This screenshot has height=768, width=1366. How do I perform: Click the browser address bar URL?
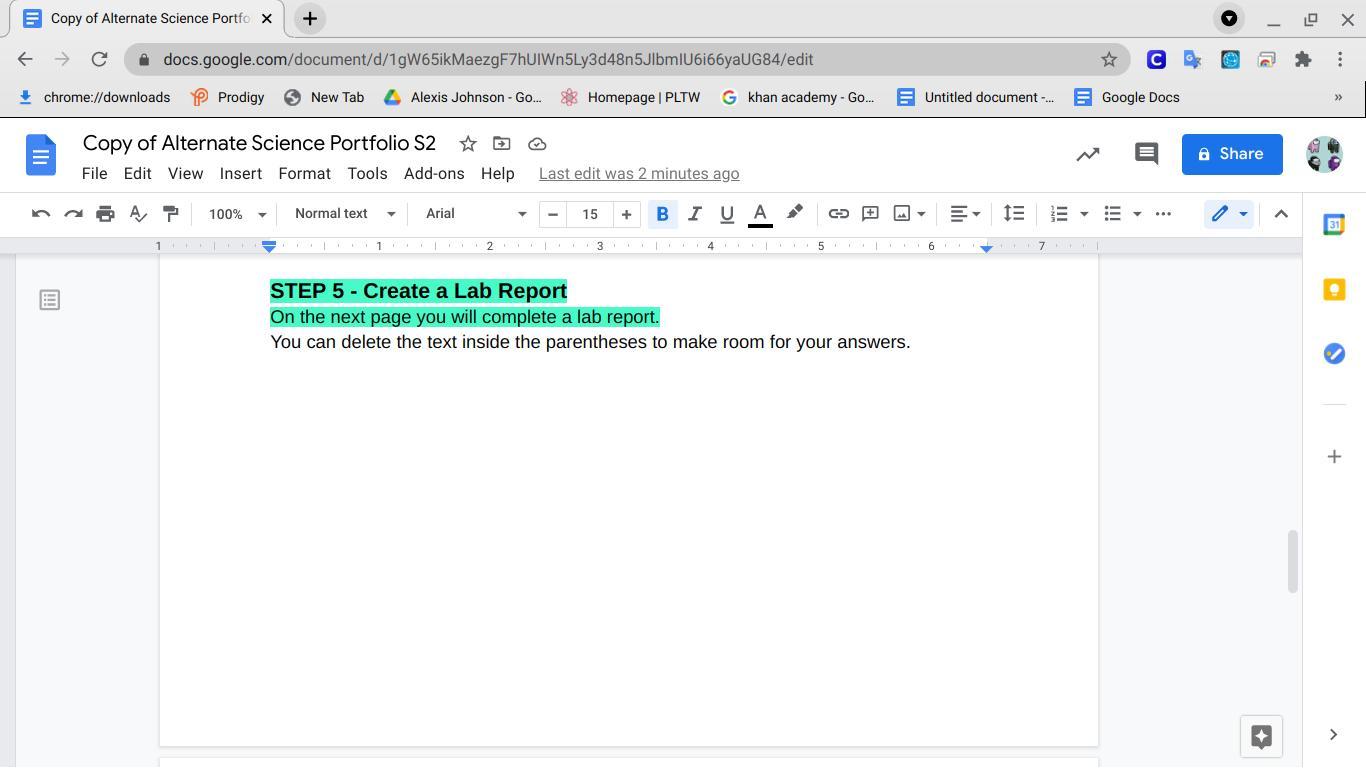tap(488, 60)
